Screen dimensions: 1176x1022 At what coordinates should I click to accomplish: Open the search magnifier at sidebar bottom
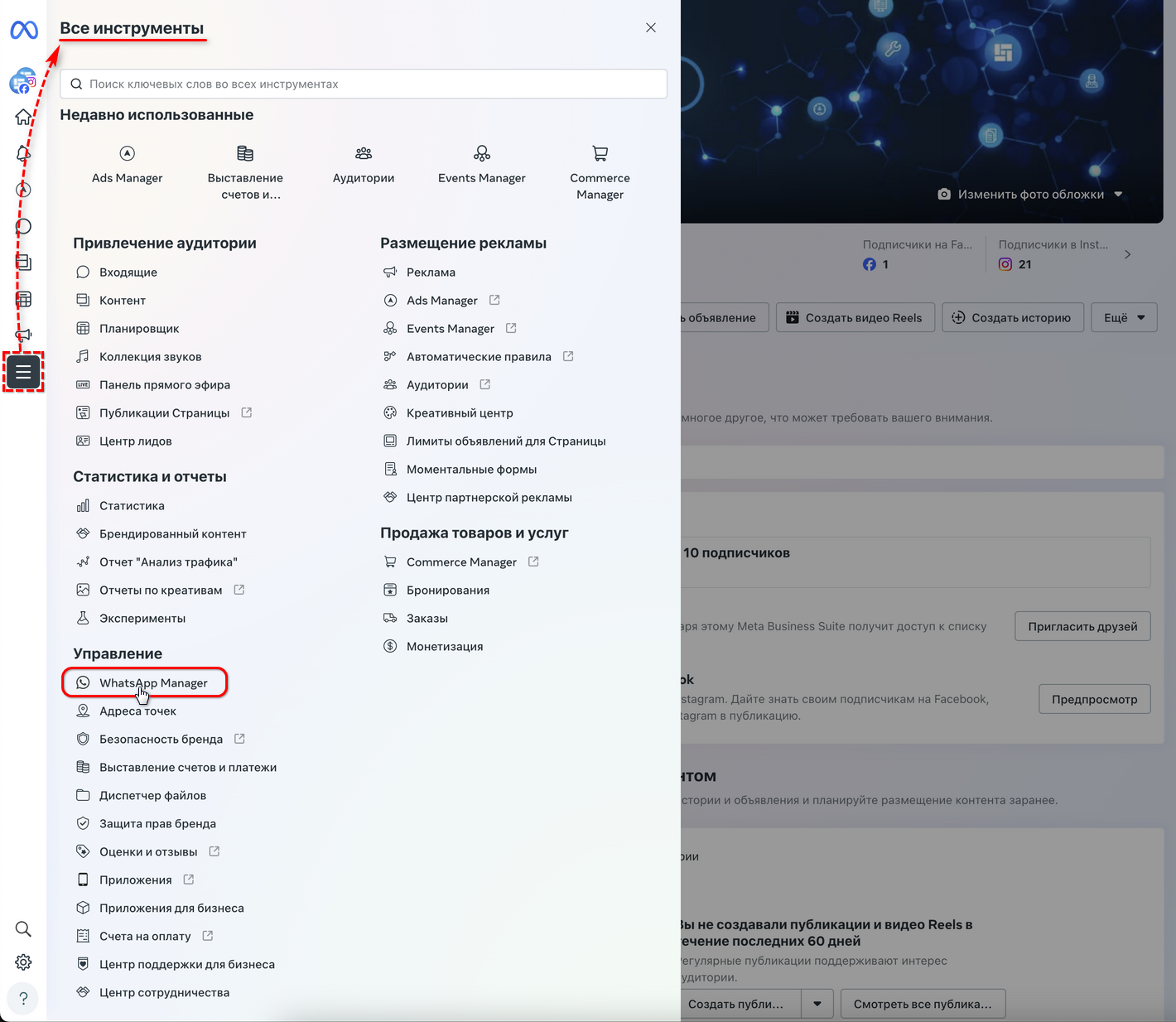23,928
